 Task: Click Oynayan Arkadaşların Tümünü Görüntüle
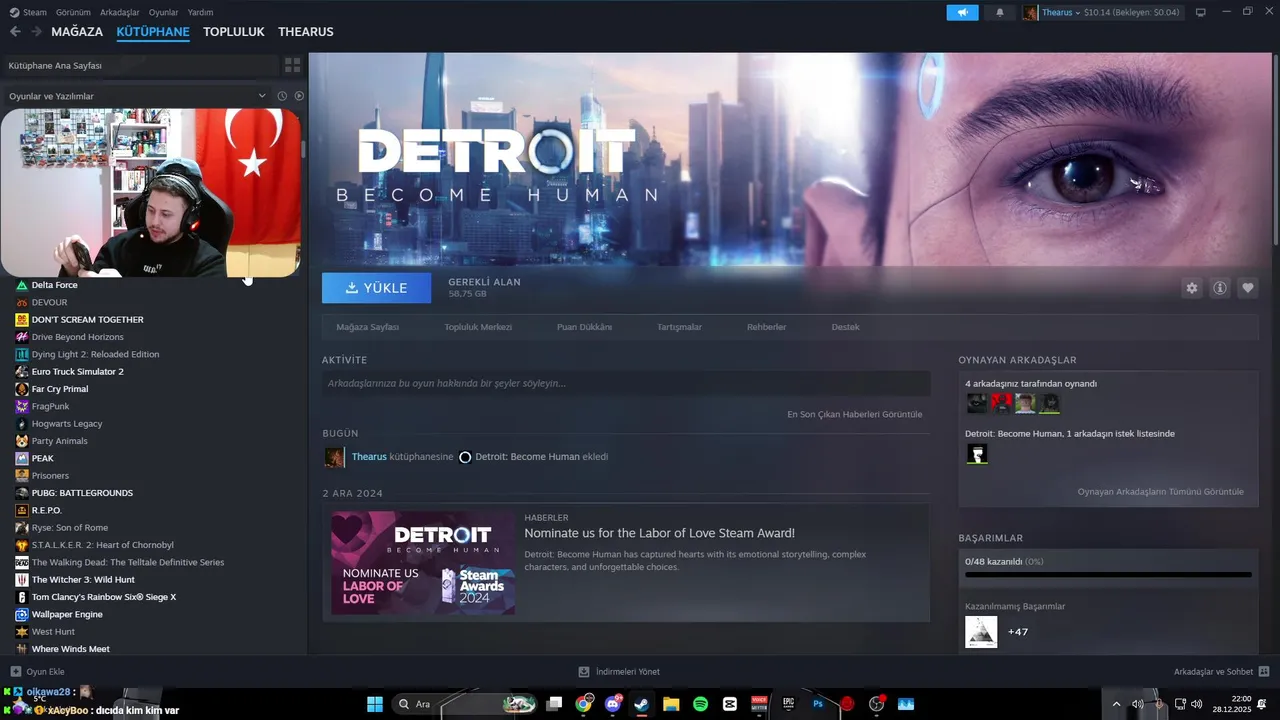pos(1161,492)
